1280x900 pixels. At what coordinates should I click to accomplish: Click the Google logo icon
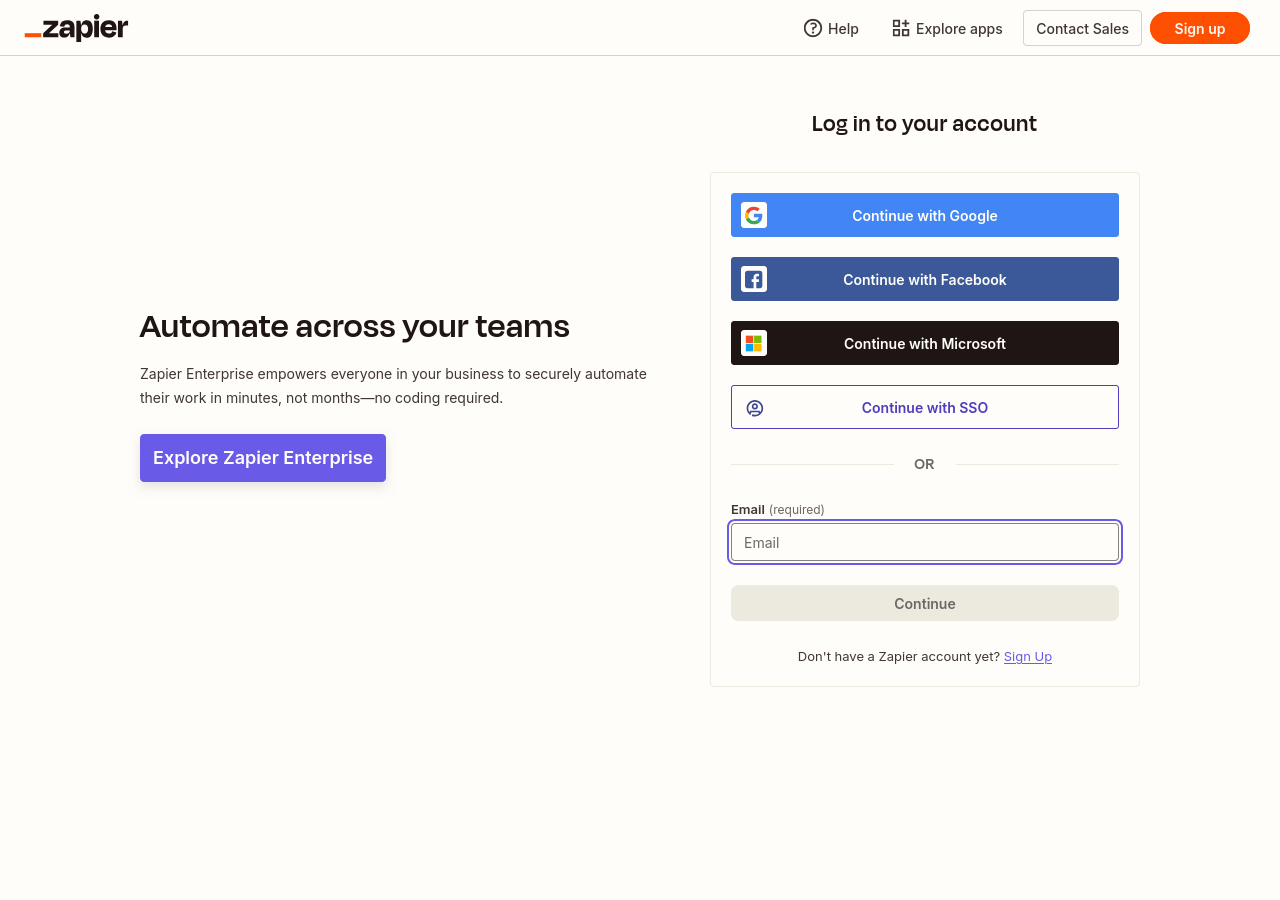coord(754,215)
